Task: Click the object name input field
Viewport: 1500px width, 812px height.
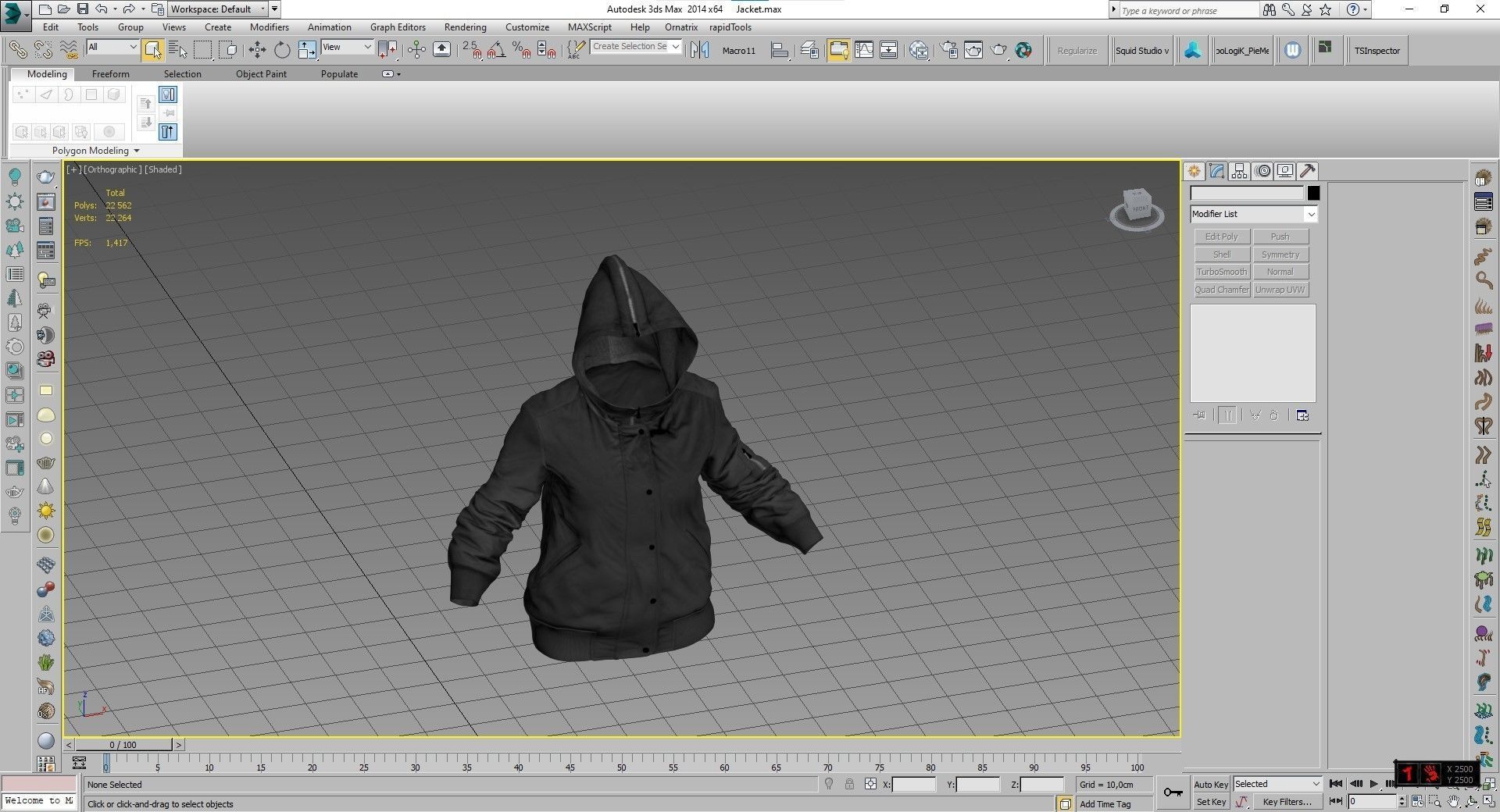Action: (x=1247, y=193)
